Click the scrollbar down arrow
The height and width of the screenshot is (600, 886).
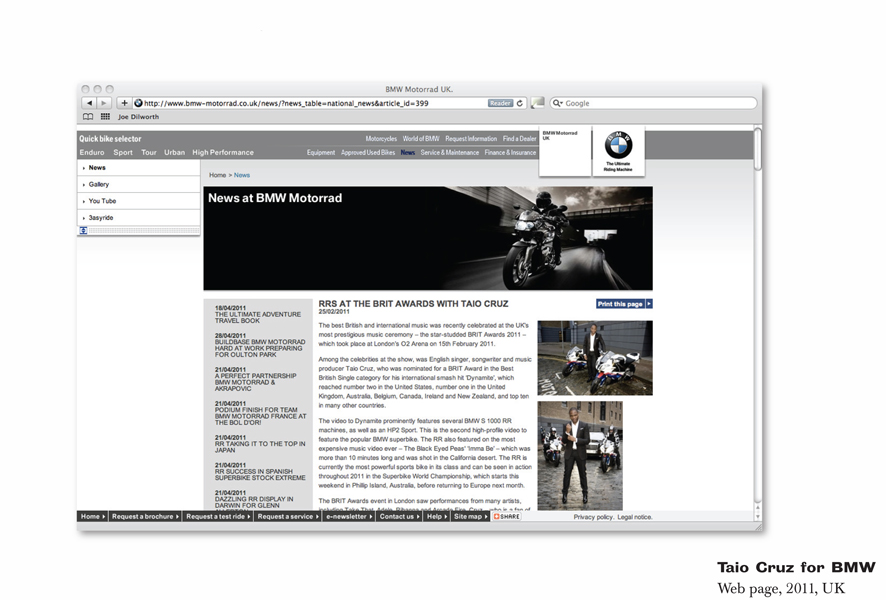tap(758, 517)
